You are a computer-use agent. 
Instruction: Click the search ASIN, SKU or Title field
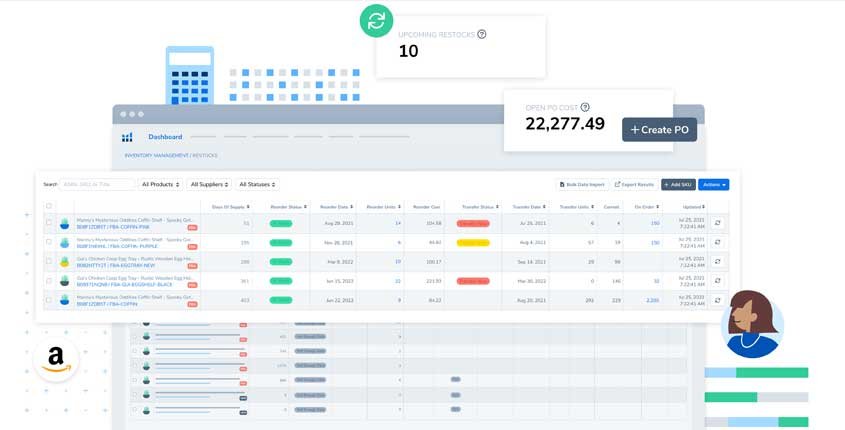pyautogui.click(x=97, y=184)
